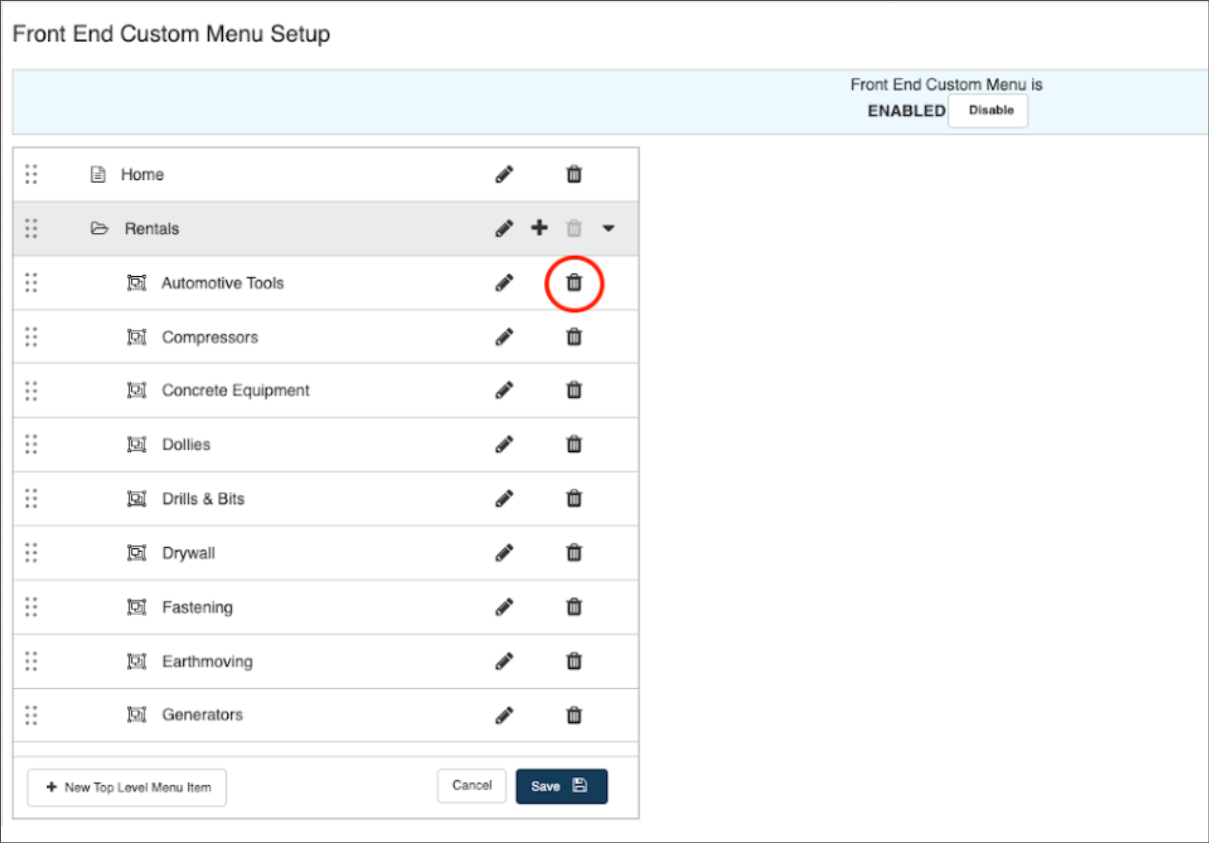The width and height of the screenshot is (1209, 843).
Task: Delete the Concrete Equipment entry
Action: (x=574, y=390)
